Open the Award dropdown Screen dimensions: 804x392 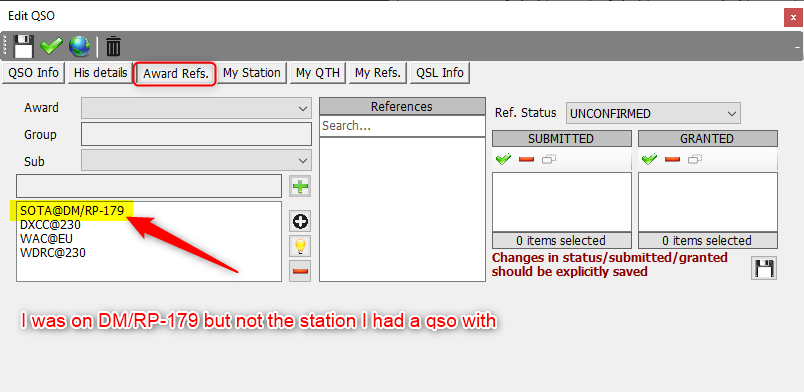(196, 108)
